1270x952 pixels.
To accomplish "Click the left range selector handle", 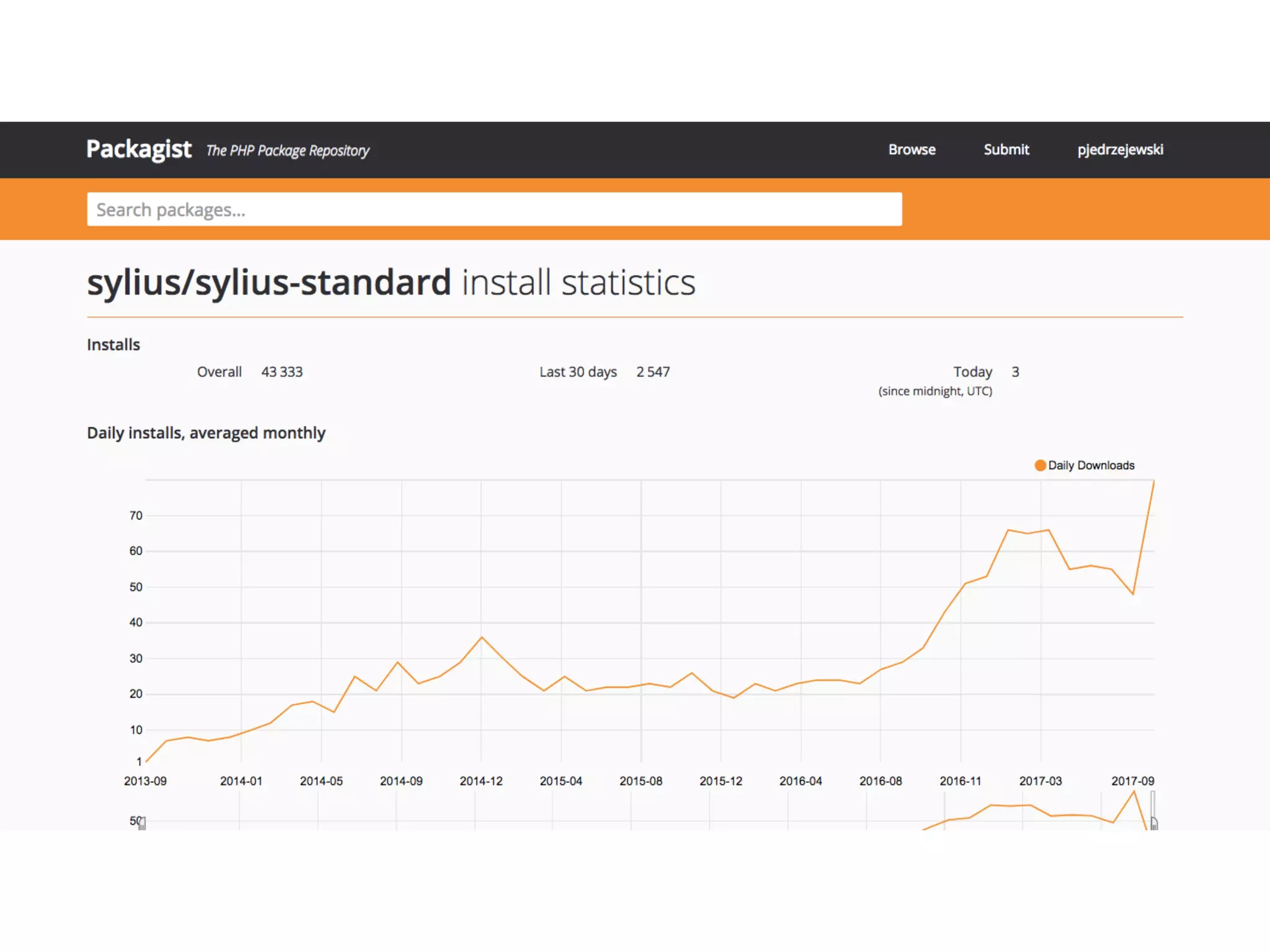I will tap(142, 824).
